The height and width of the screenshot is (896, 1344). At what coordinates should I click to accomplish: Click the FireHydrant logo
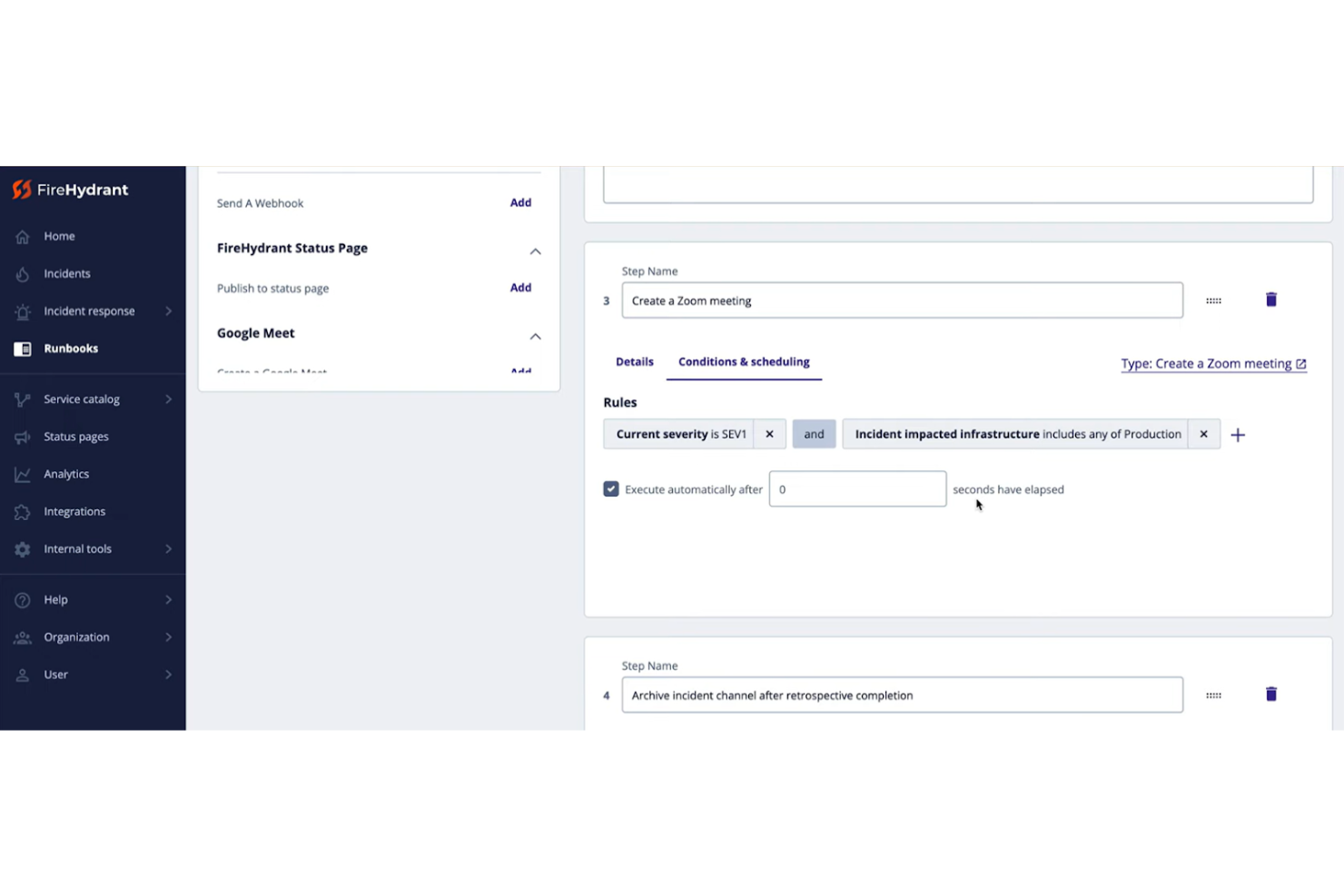pyautogui.click(x=71, y=190)
